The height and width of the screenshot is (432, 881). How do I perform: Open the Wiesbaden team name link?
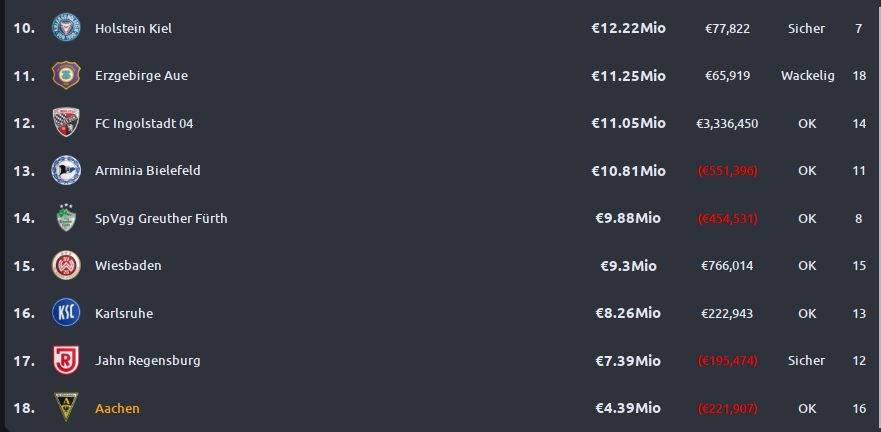pos(128,266)
